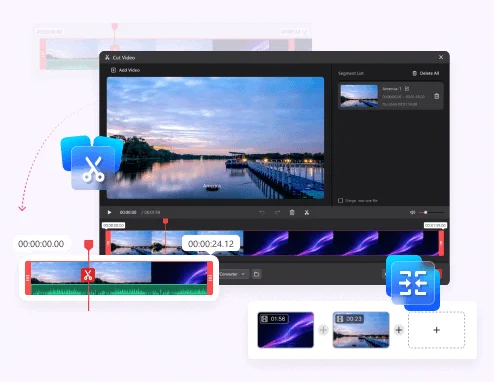Click the Segment List heading
This screenshot has width=494, height=382.
351,73
